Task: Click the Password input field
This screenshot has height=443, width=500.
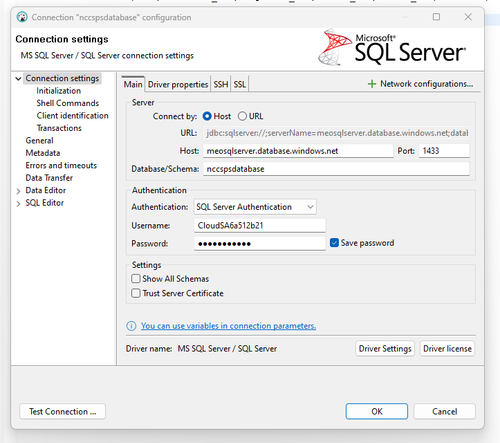Action: [x=260, y=244]
